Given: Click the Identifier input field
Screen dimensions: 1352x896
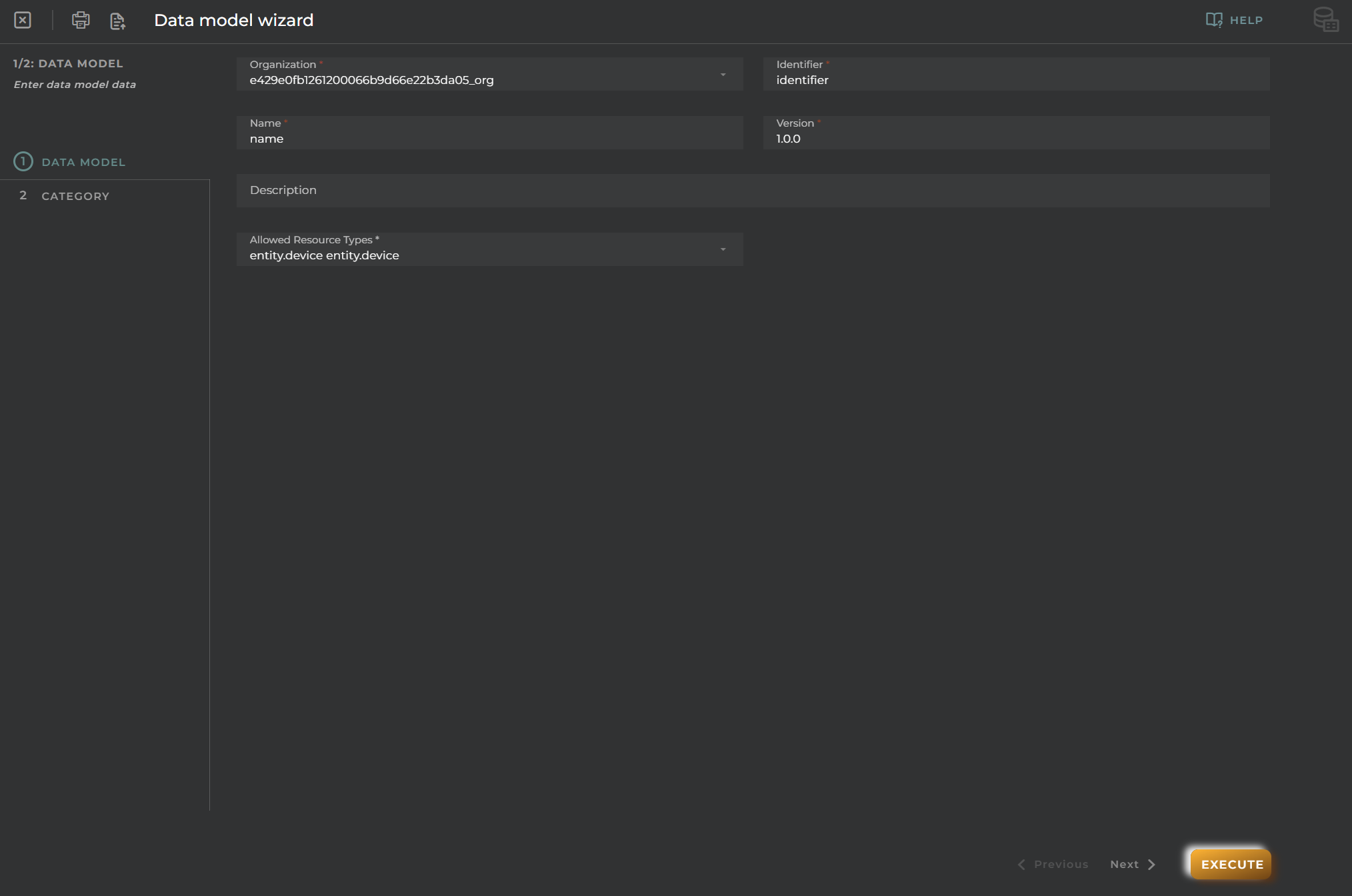Looking at the screenshot, I should pyautogui.click(x=1016, y=74).
